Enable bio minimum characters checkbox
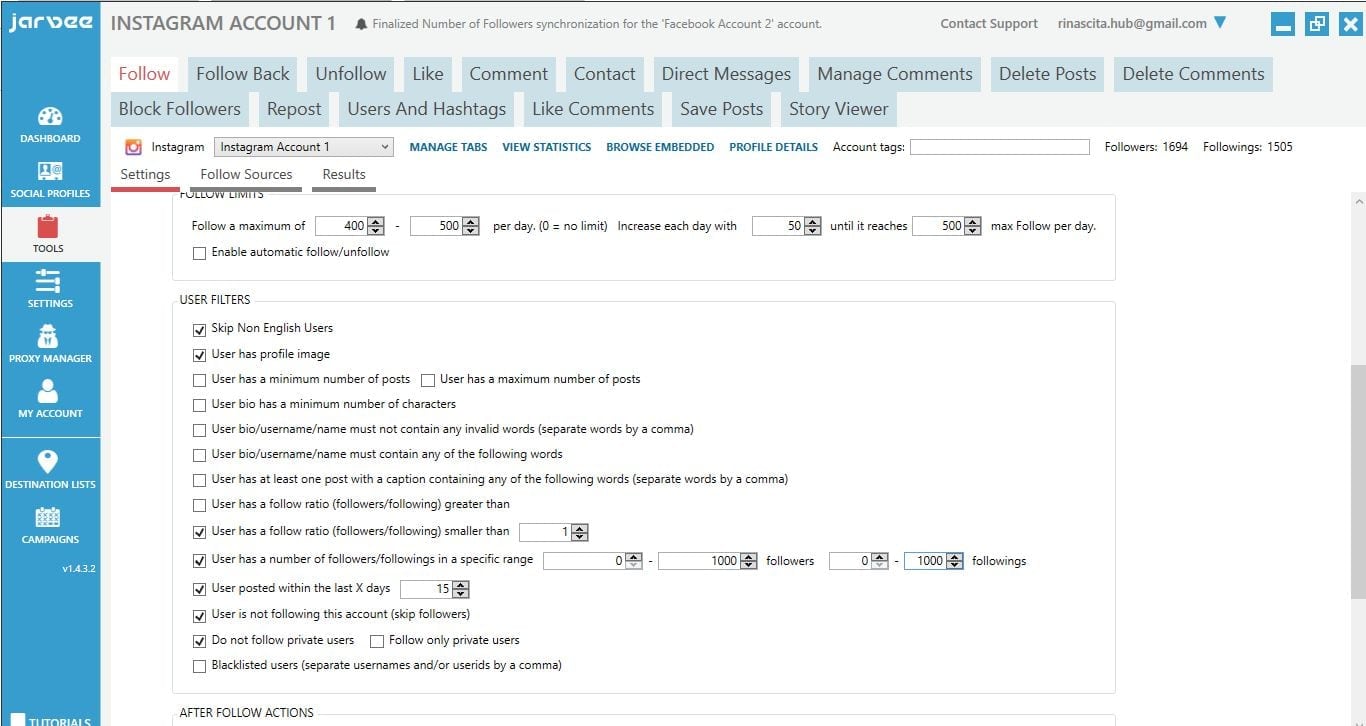This screenshot has width=1366, height=726. pos(199,405)
